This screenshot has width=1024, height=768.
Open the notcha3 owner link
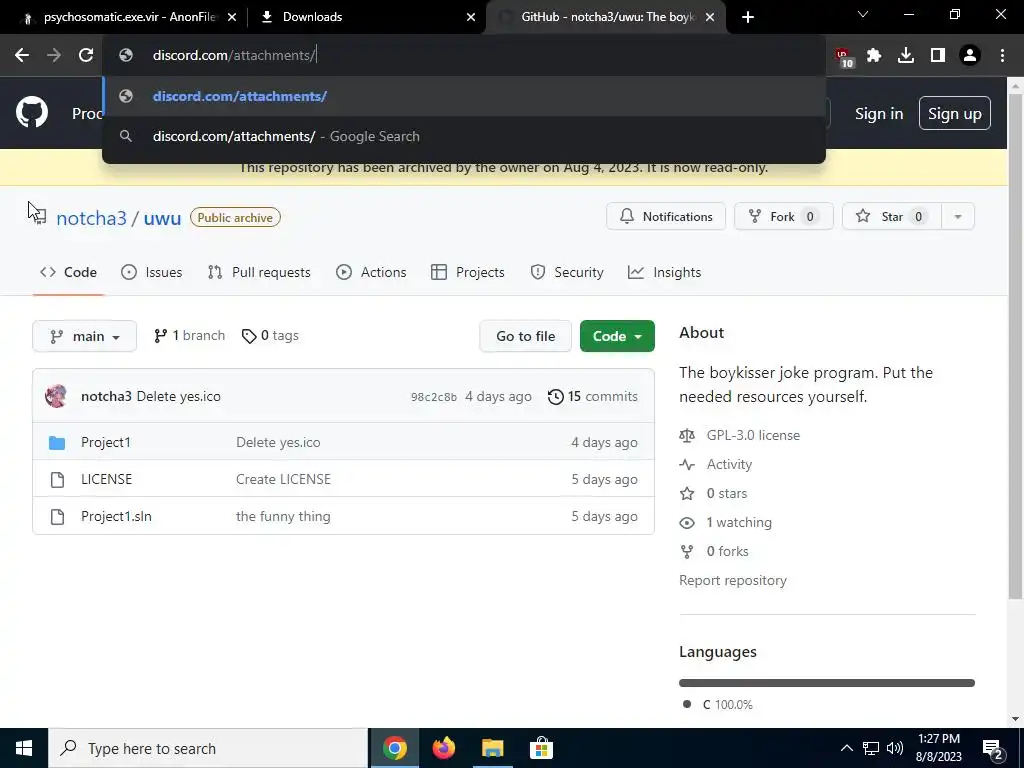coord(91,218)
